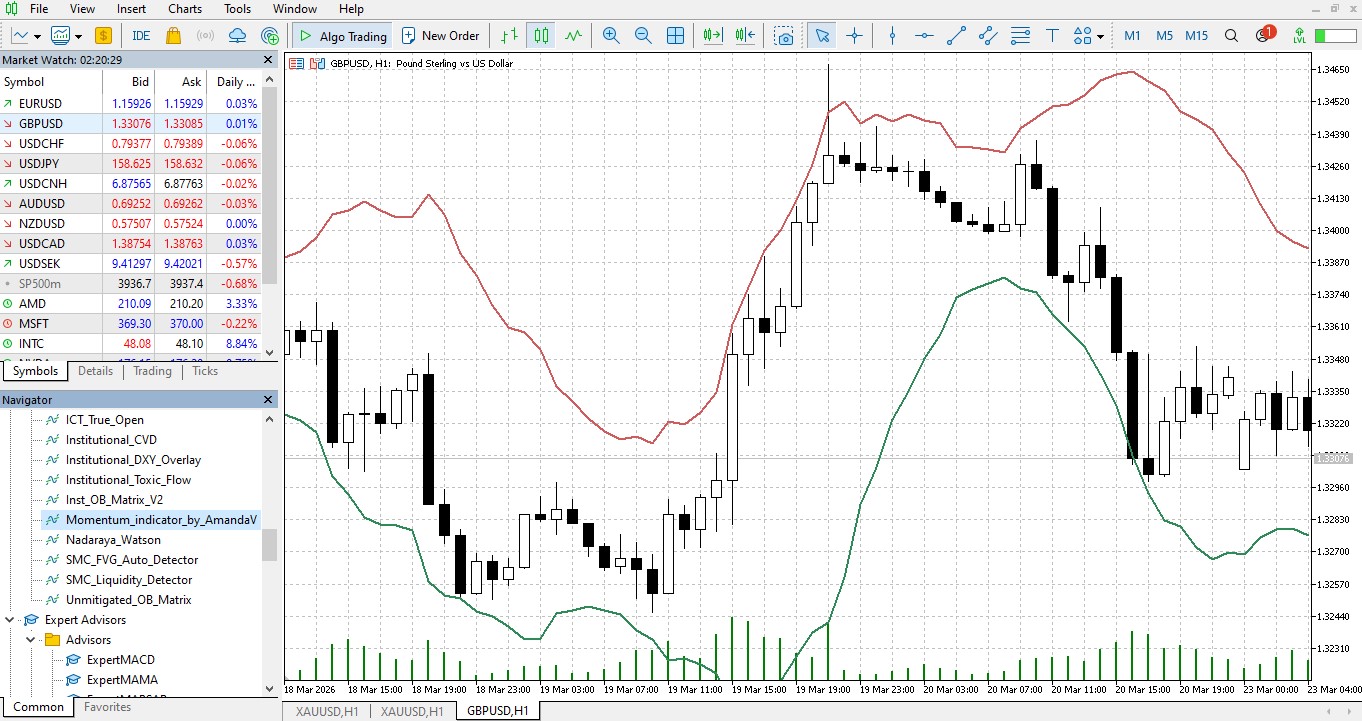Switch chart timeframe to M5
The image size is (1362, 721).
click(x=1164, y=36)
